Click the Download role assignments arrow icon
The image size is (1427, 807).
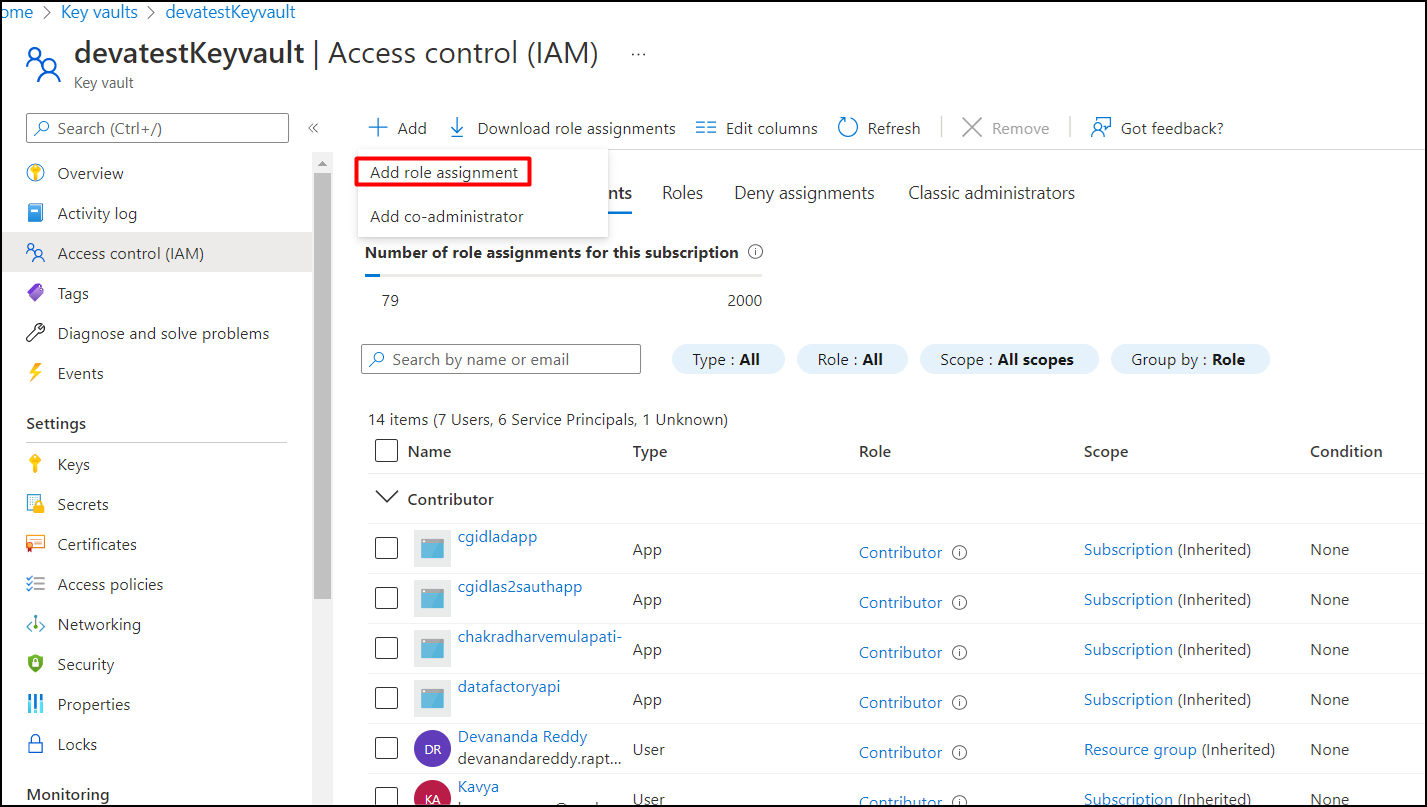pos(457,128)
